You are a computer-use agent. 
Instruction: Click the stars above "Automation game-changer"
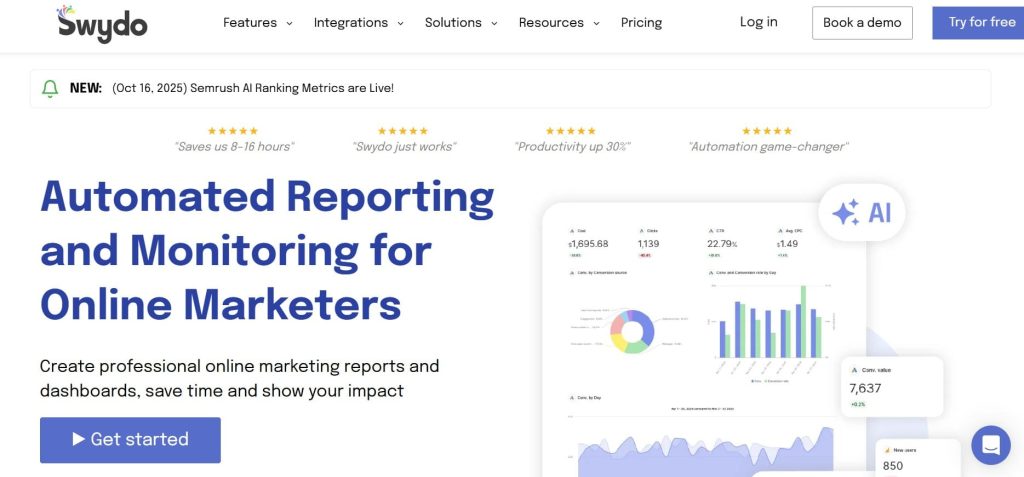pyautogui.click(x=767, y=131)
